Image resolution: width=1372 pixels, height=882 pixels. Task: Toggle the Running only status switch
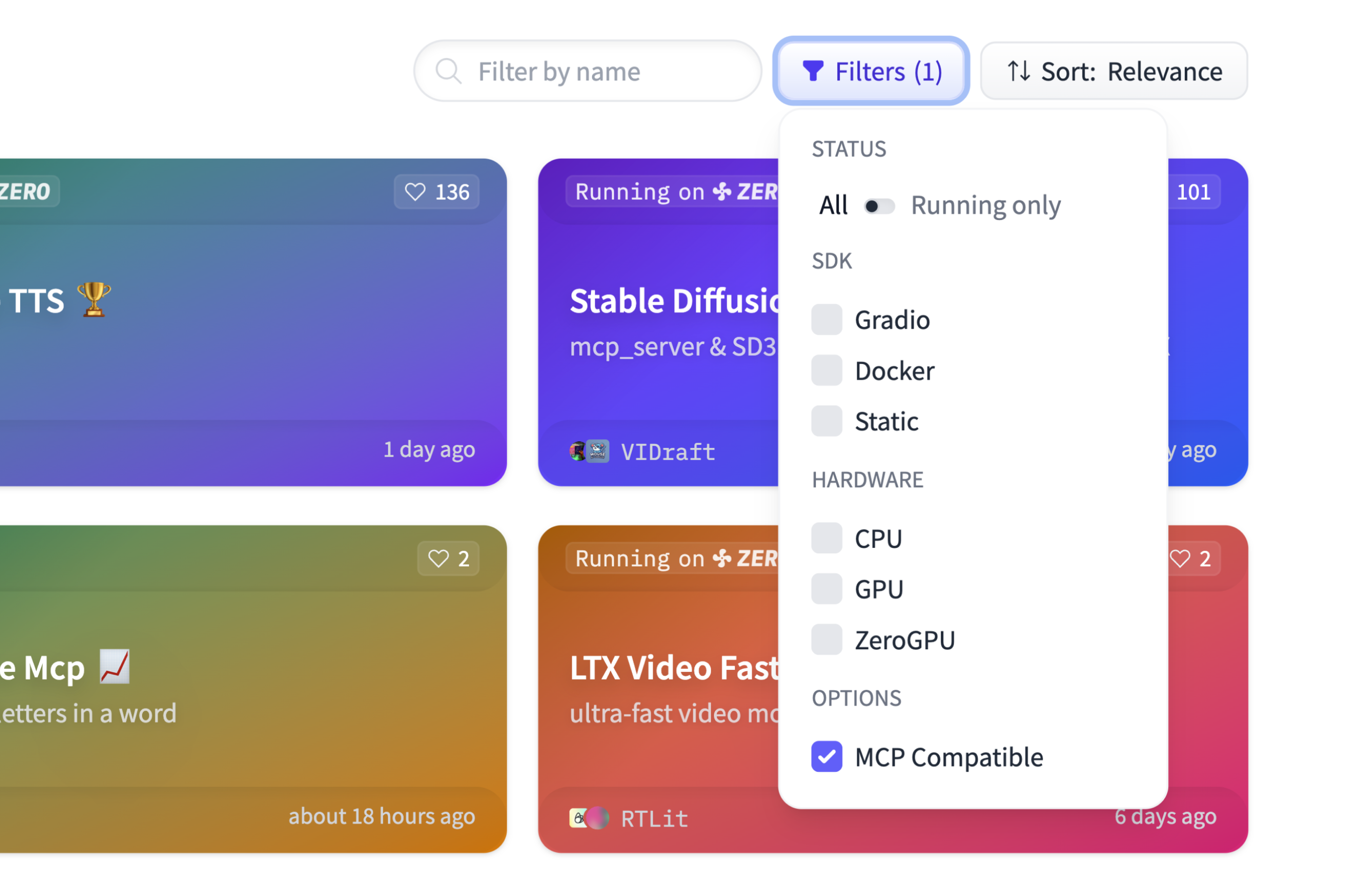click(879, 206)
